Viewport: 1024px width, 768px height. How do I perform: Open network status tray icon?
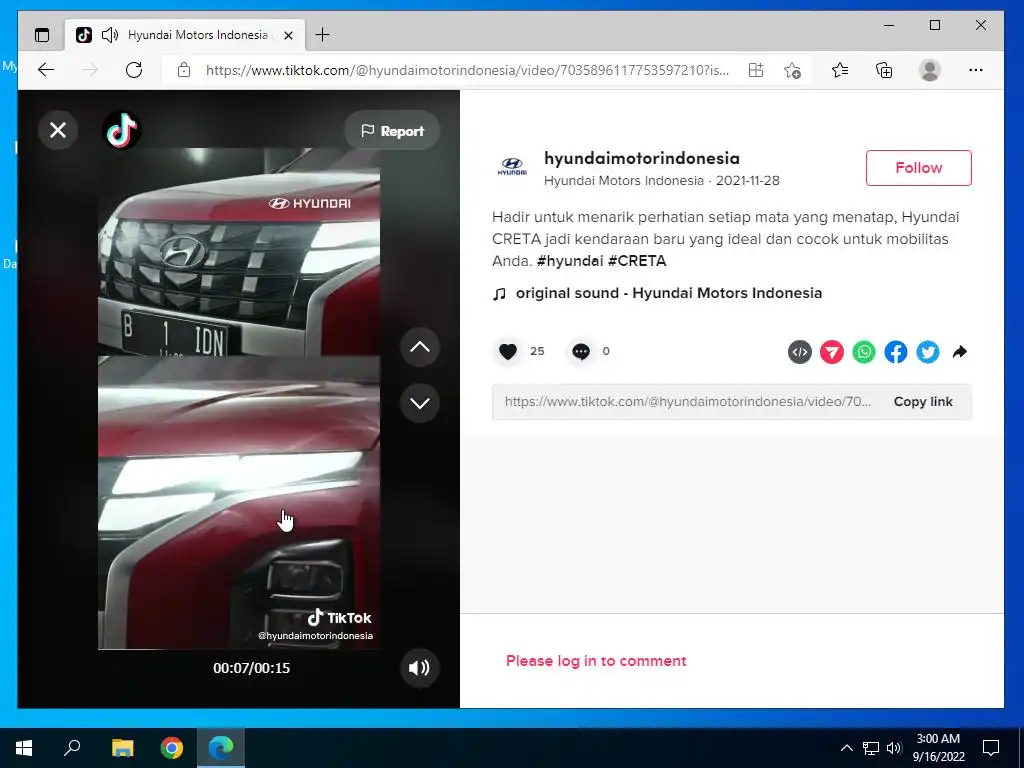(x=871, y=748)
